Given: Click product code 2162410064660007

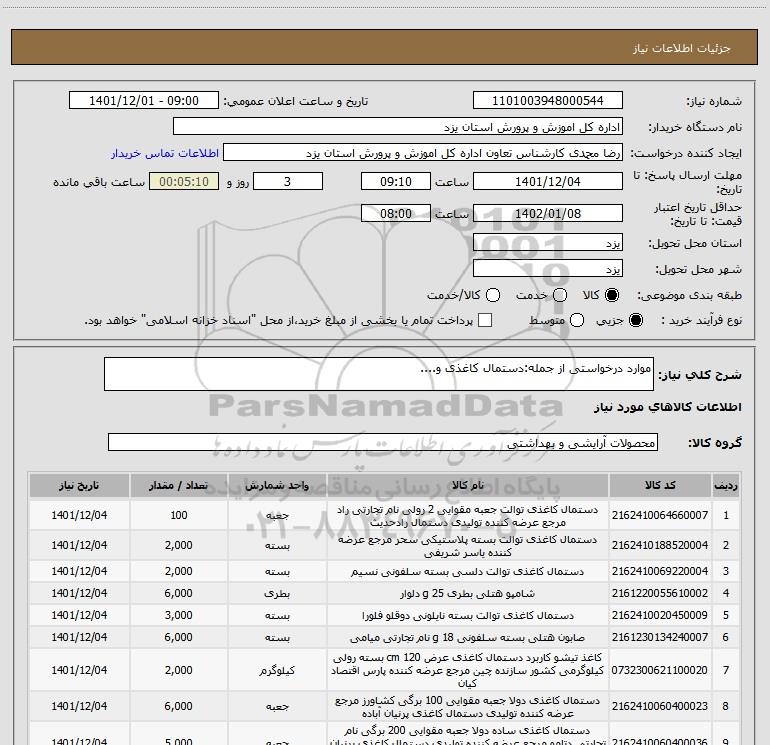Looking at the screenshot, I should pyautogui.click(x=660, y=515).
